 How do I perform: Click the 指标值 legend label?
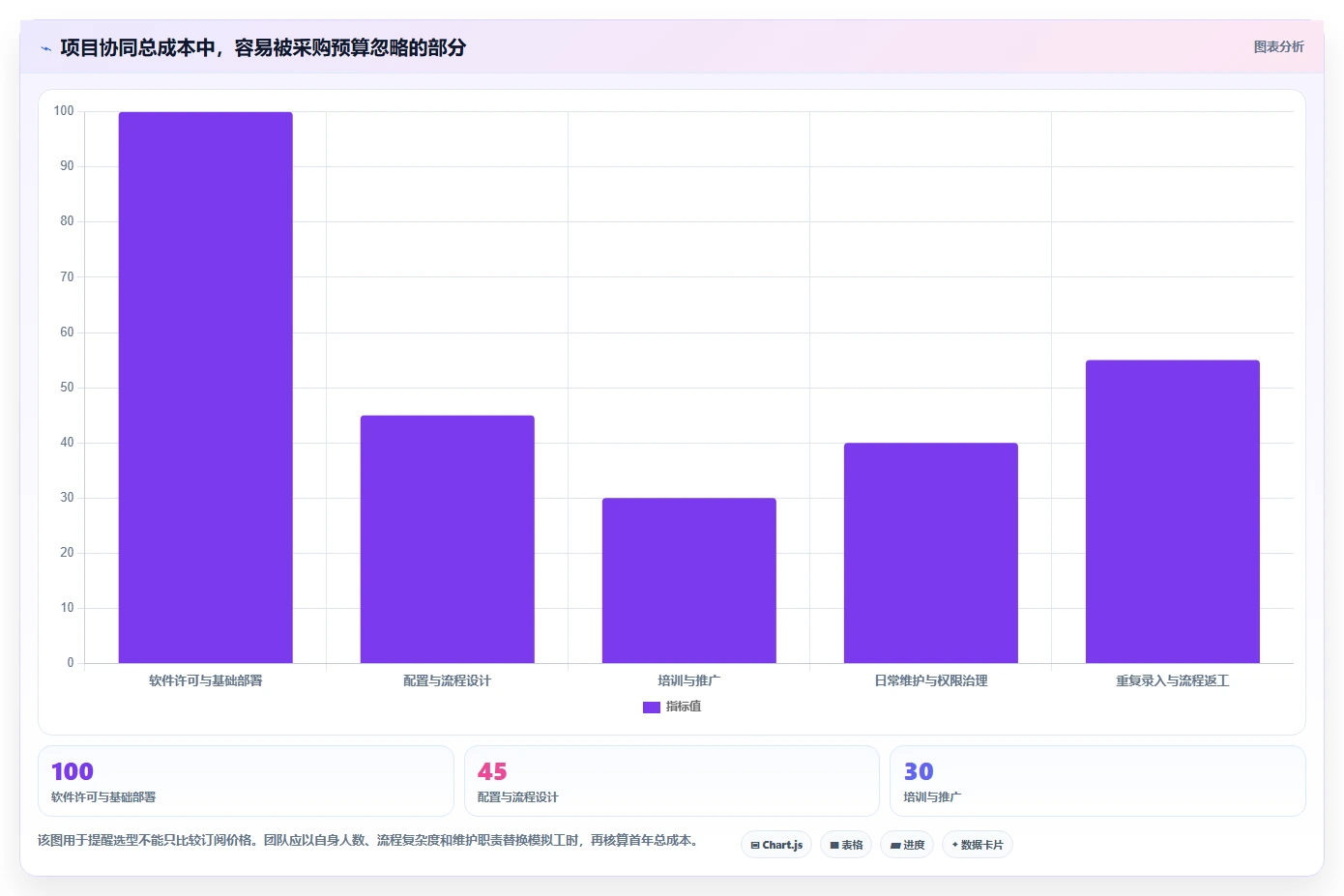pos(684,707)
